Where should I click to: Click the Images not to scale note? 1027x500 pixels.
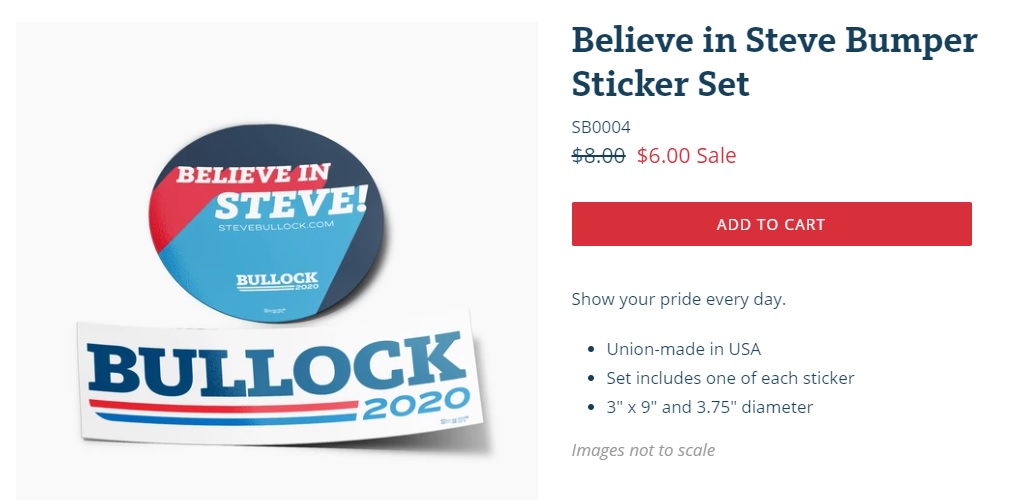(x=643, y=450)
